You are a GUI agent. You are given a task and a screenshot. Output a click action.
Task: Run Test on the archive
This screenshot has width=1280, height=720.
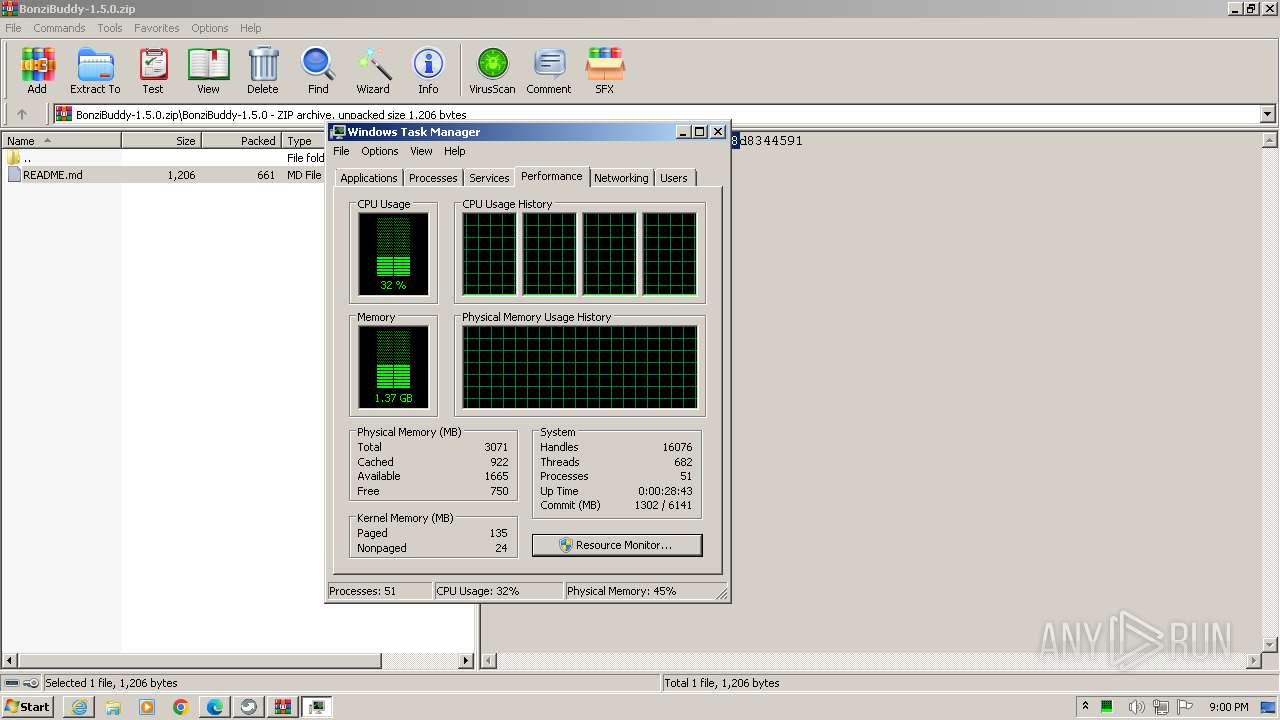click(x=153, y=70)
